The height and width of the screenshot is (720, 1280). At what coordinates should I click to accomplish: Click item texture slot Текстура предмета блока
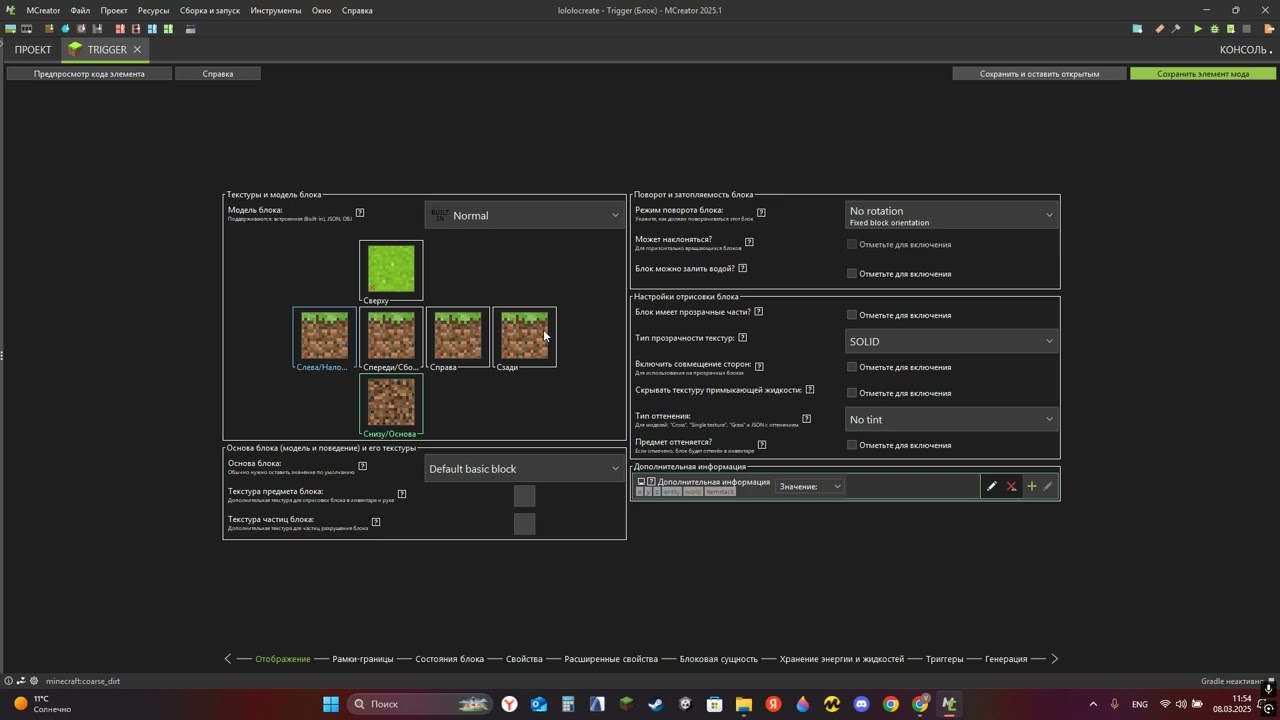[524, 496]
